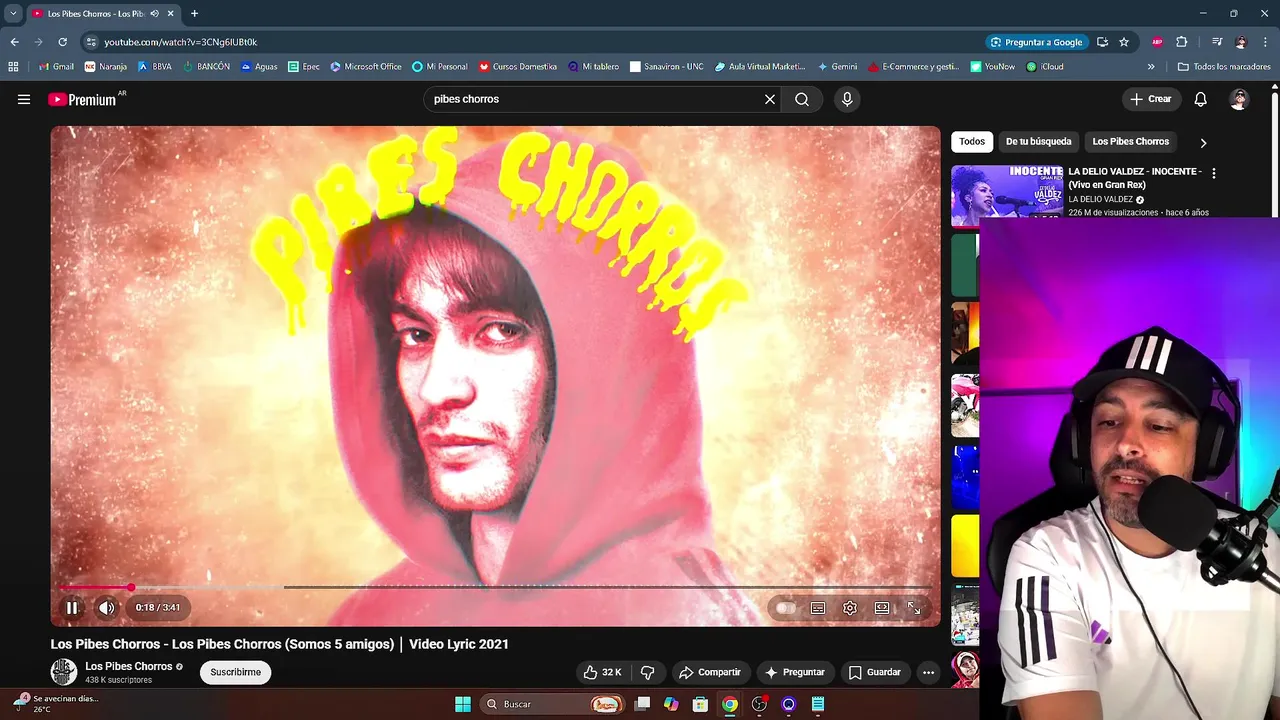Click the Preguntar button below video
This screenshot has height=720, width=1280.
(x=794, y=672)
